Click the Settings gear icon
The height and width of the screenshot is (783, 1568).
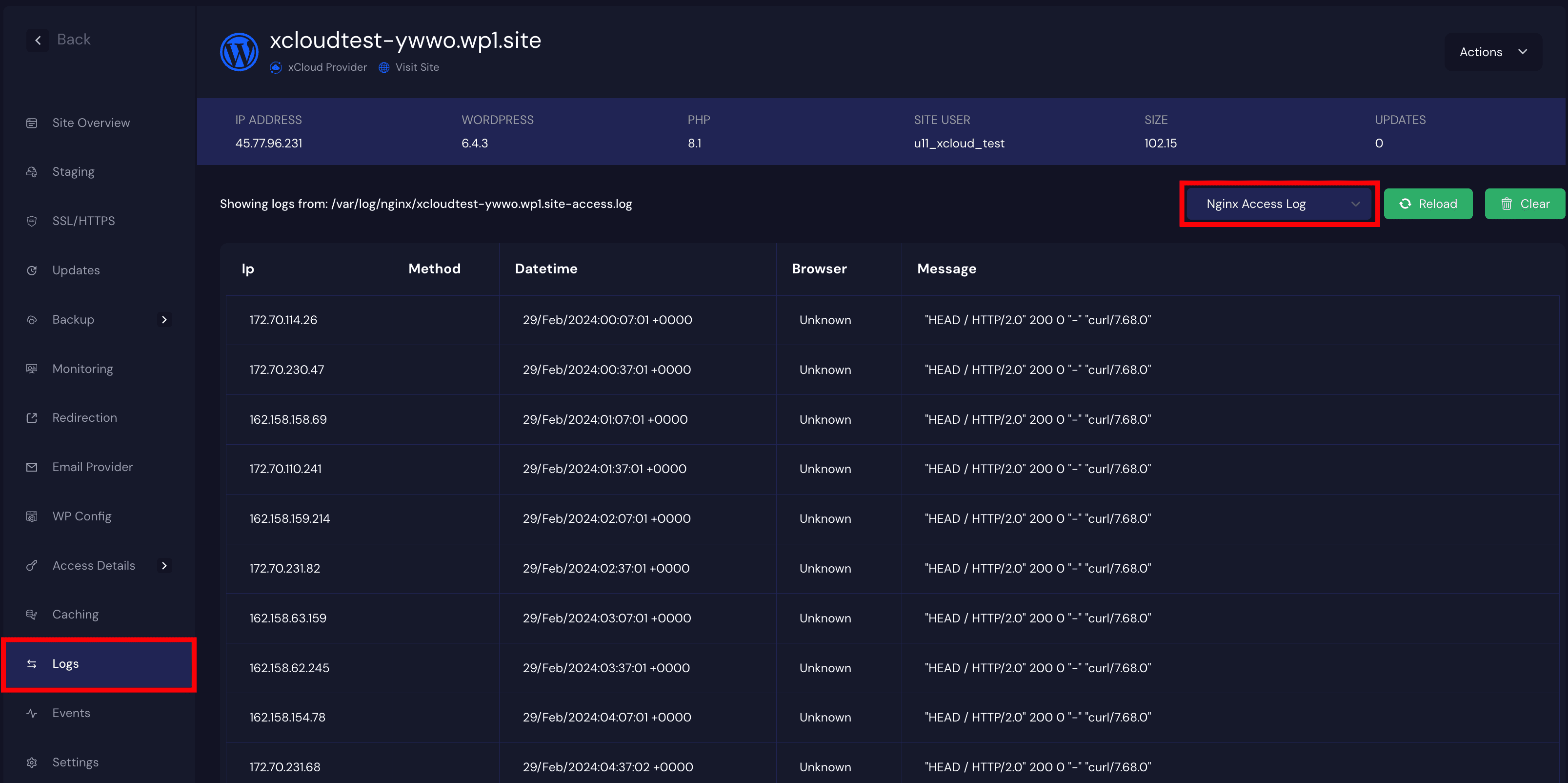coord(32,762)
